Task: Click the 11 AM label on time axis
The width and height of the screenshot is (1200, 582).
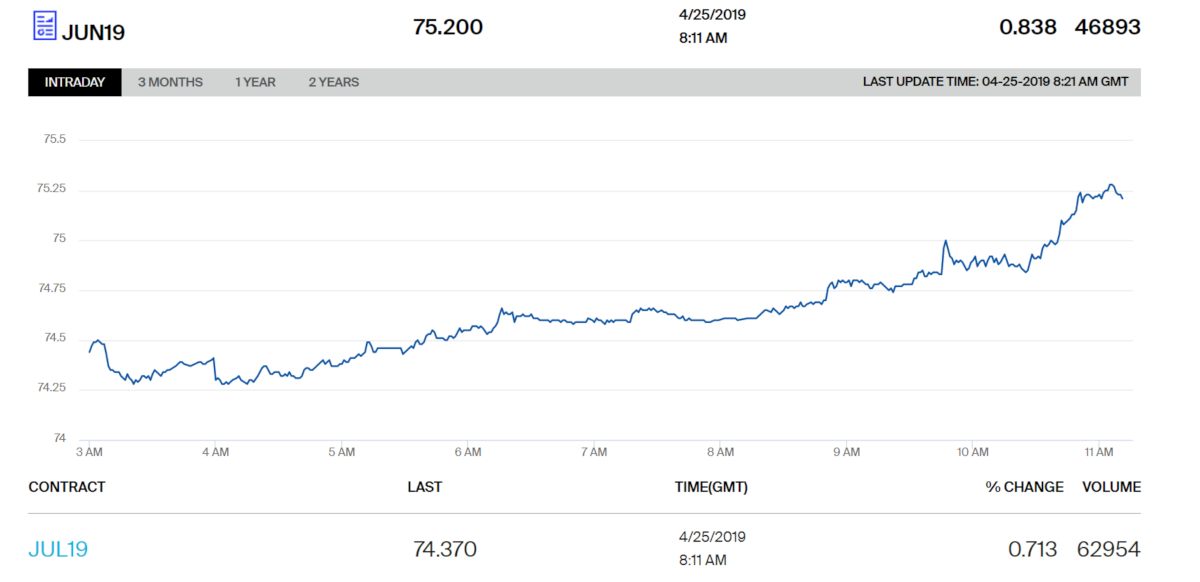Action: point(1099,453)
